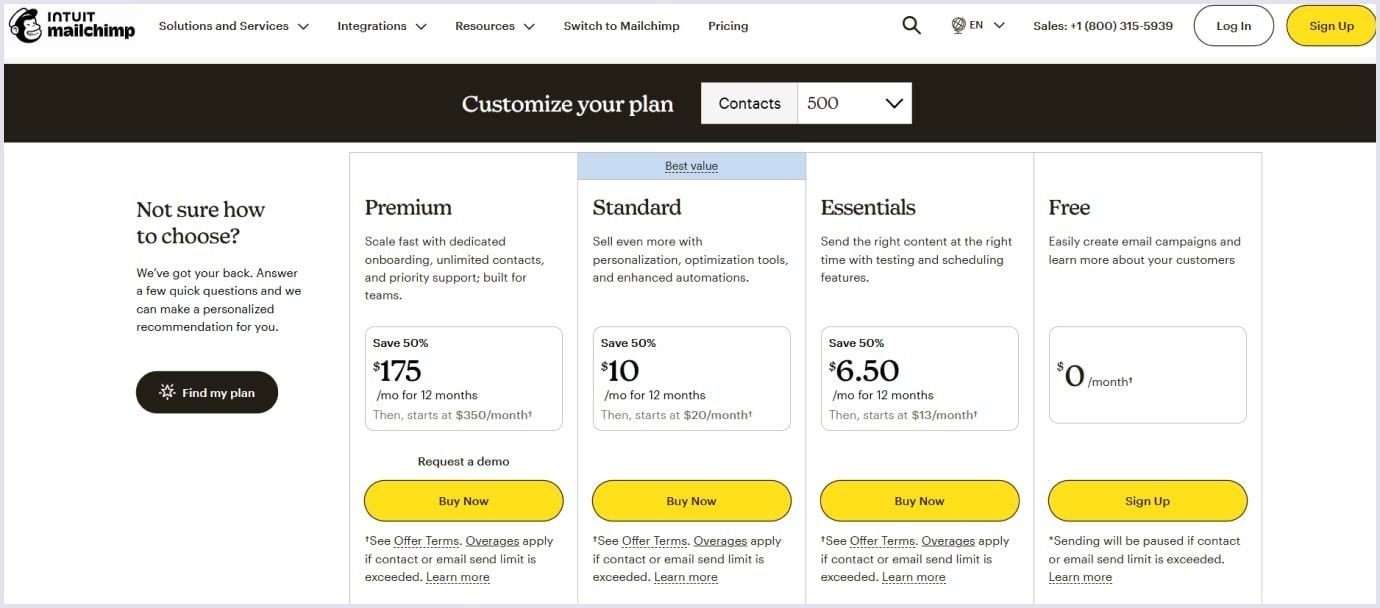Sign Up for the Free plan
The width and height of the screenshot is (1380, 608).
pyautogui.click(x=1147, y=501)
